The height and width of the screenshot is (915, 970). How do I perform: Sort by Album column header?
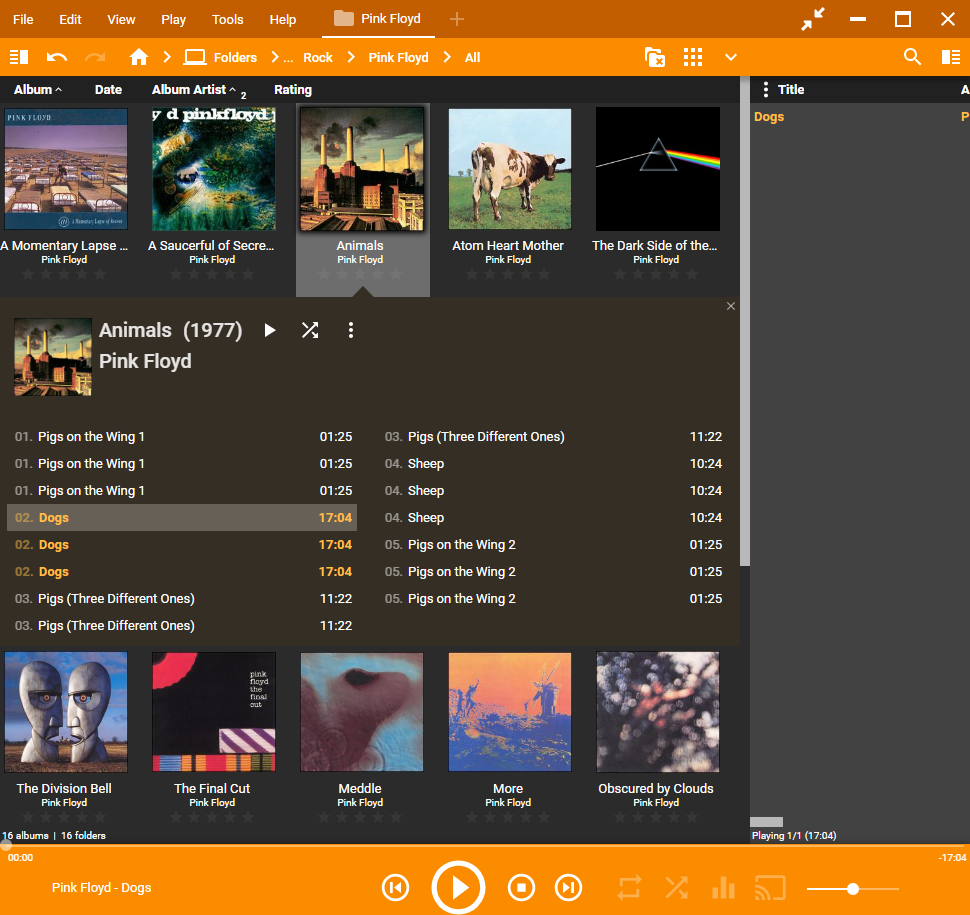33,89
